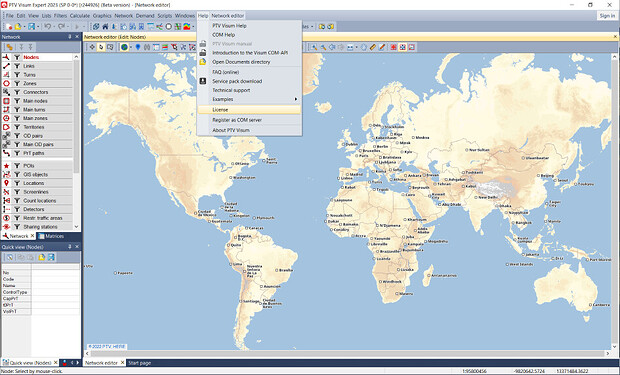
Task: Click the Links network object icon
Action: pyautogui.click(x=6, y=66)
